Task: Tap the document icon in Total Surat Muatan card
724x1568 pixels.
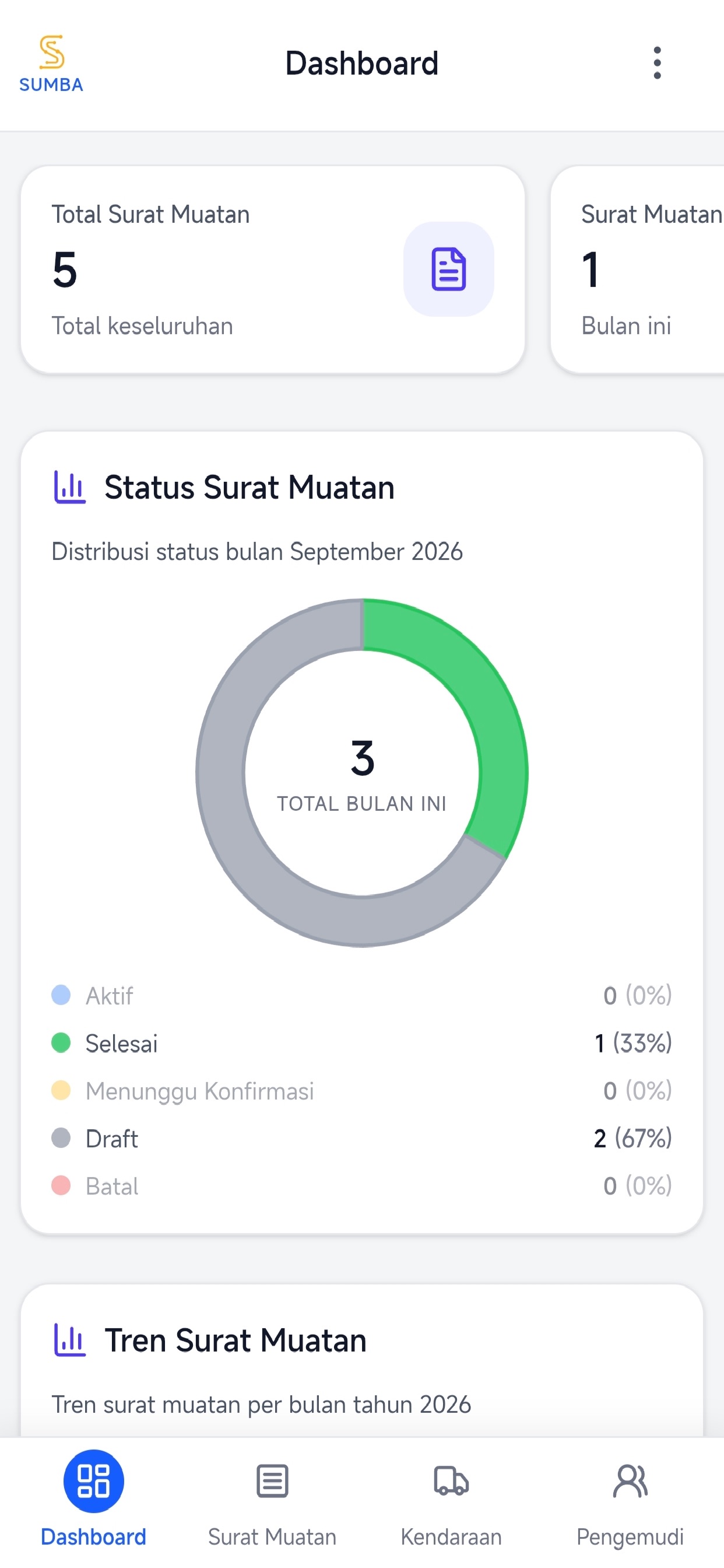Action: pos(448,269)
